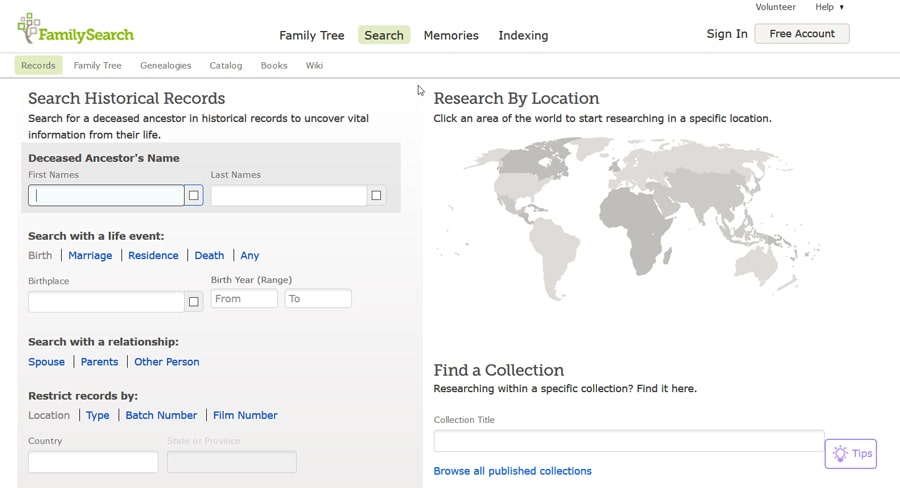The height and width of the screenshot is (488, 900).
Task: Click the Birth Year From field
Action: [244, 299]
